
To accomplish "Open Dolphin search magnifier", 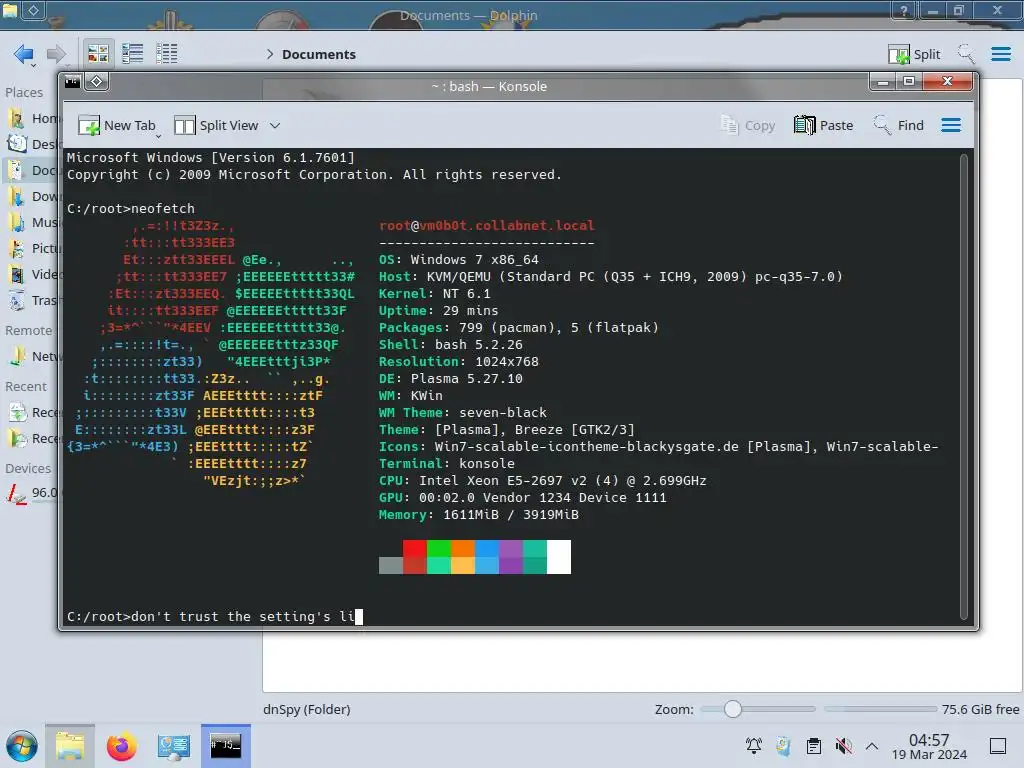I will tap(965, 54).
